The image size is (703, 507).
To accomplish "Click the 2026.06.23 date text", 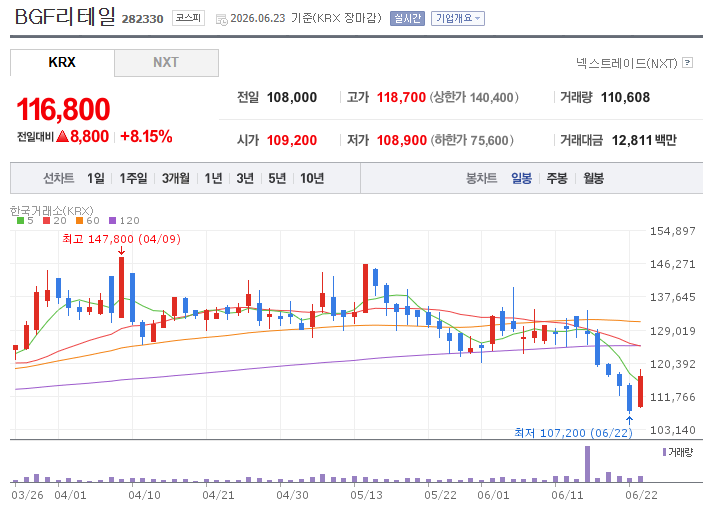I will point(258,18).
